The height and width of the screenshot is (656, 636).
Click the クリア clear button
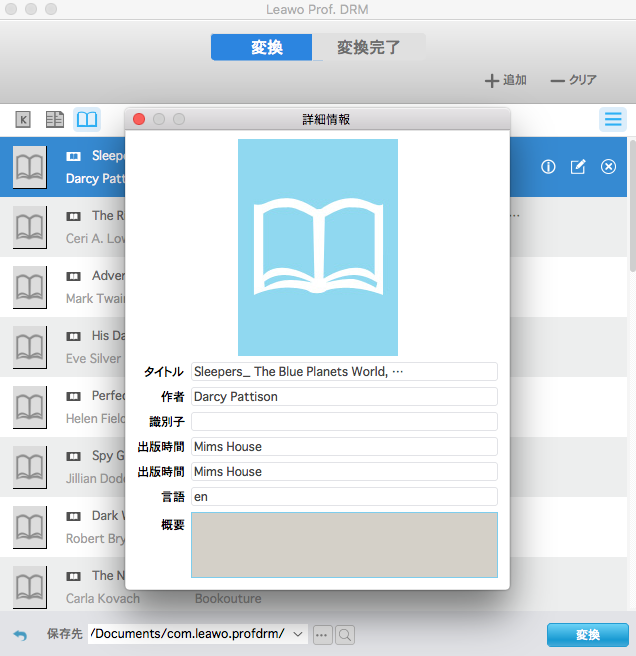(574, 81)
